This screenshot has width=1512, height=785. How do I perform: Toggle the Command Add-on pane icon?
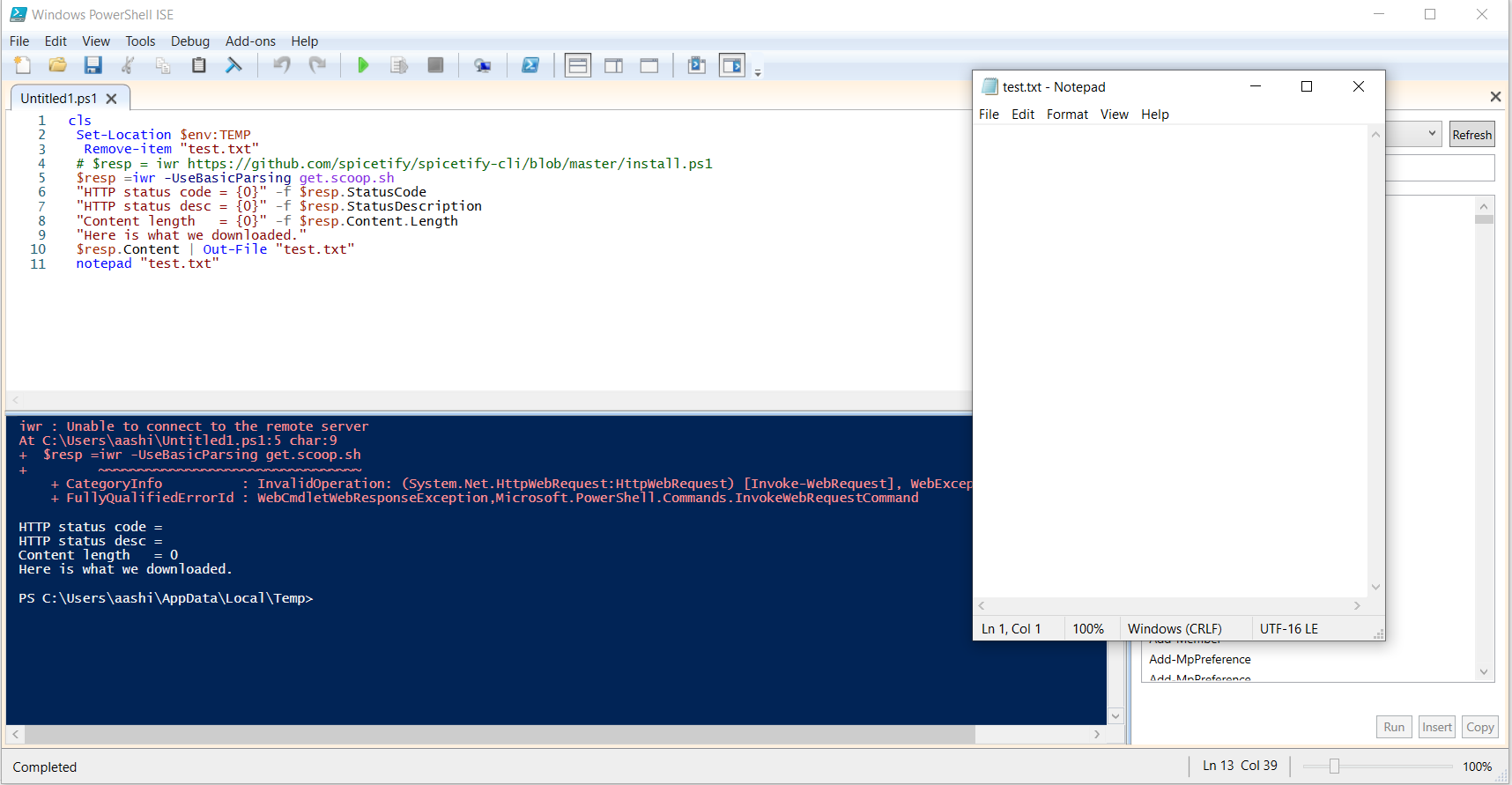click(x=732, y=65)
